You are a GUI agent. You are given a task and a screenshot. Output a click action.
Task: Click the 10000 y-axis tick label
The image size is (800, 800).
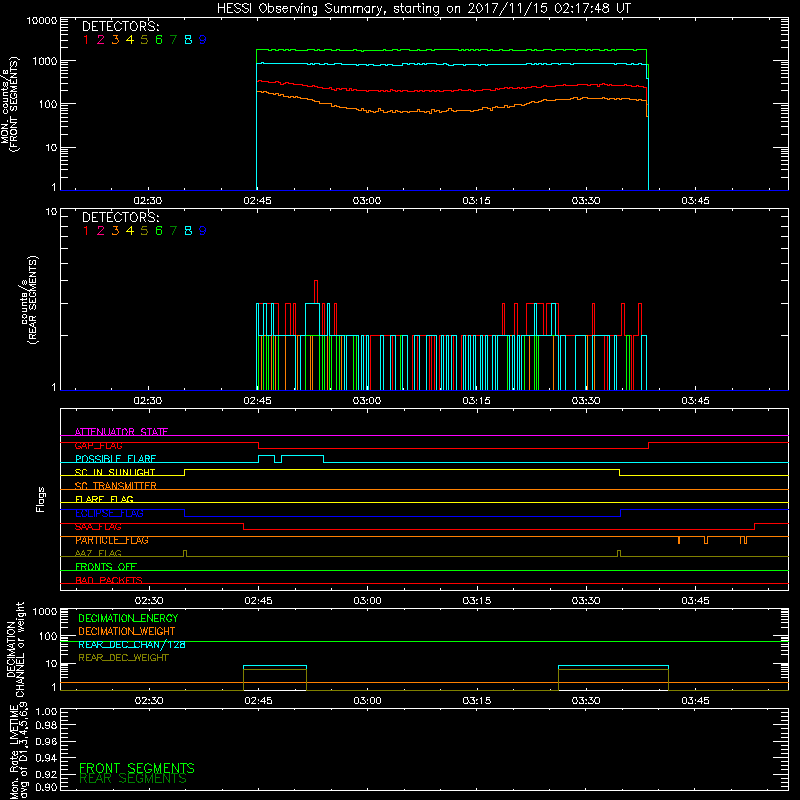(x=42, y=20)
